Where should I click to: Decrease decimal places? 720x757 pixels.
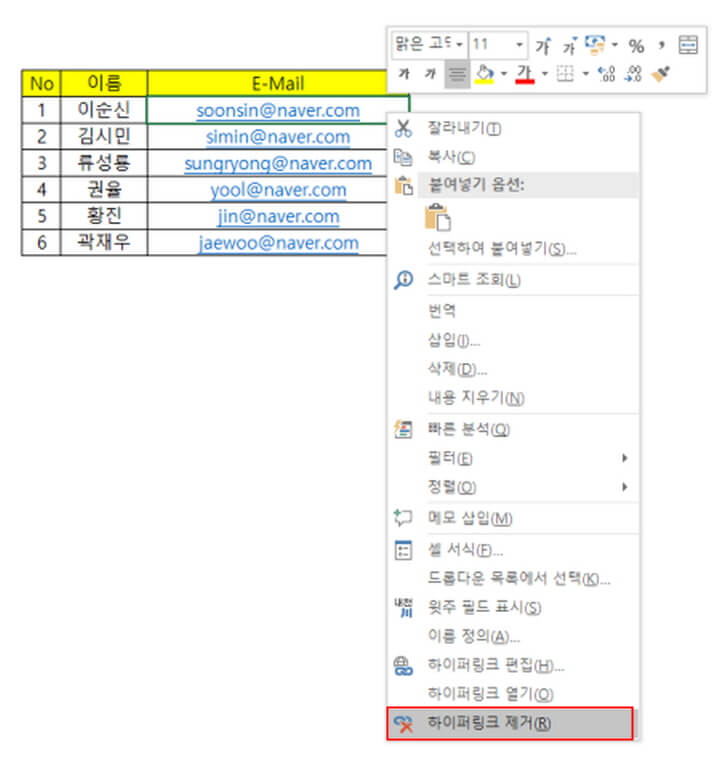coord(634,74)
